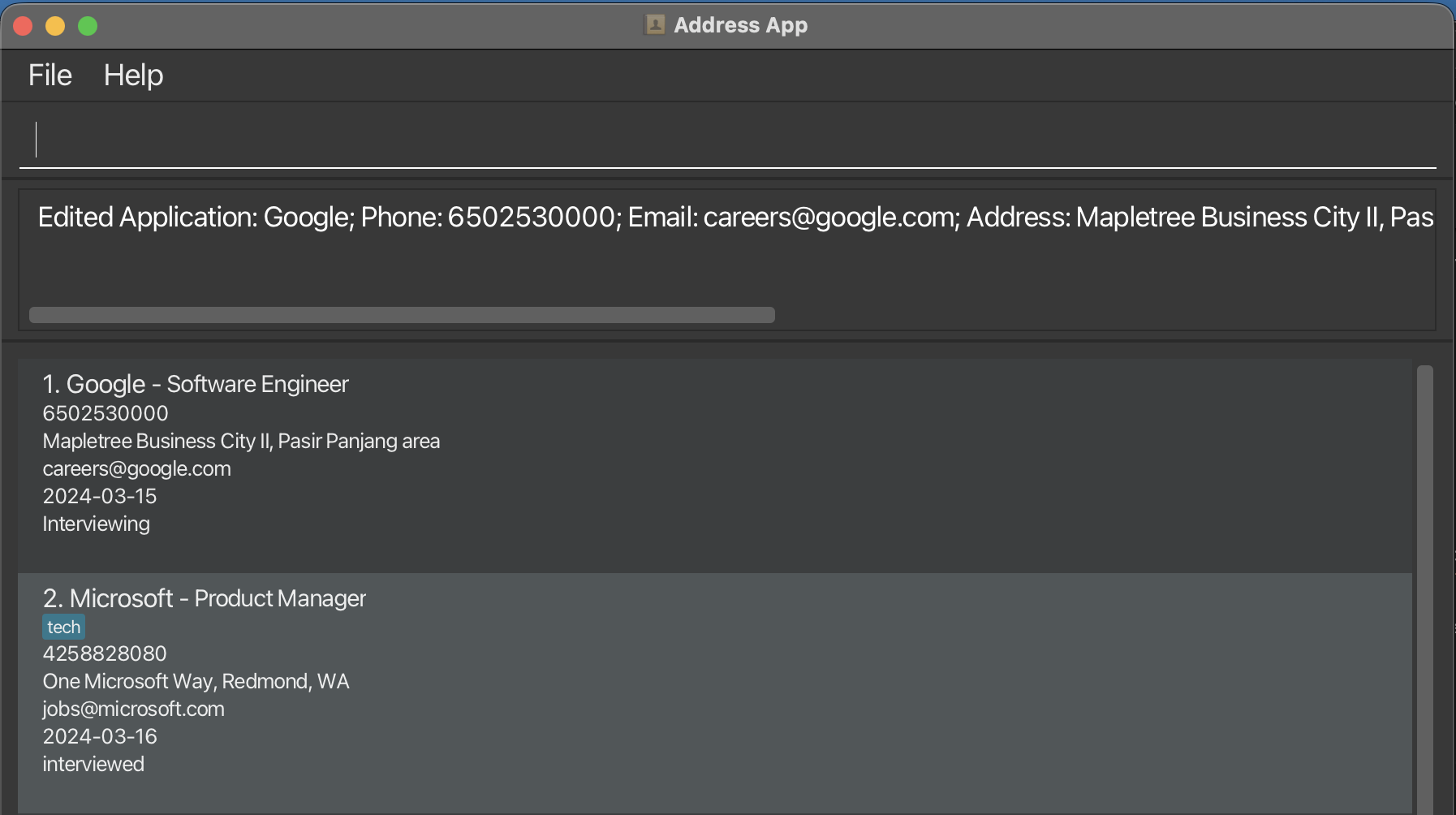Click the interviewed status under Microsoft
Viewport: 1456px width, 815px height.
coord(93,764)
